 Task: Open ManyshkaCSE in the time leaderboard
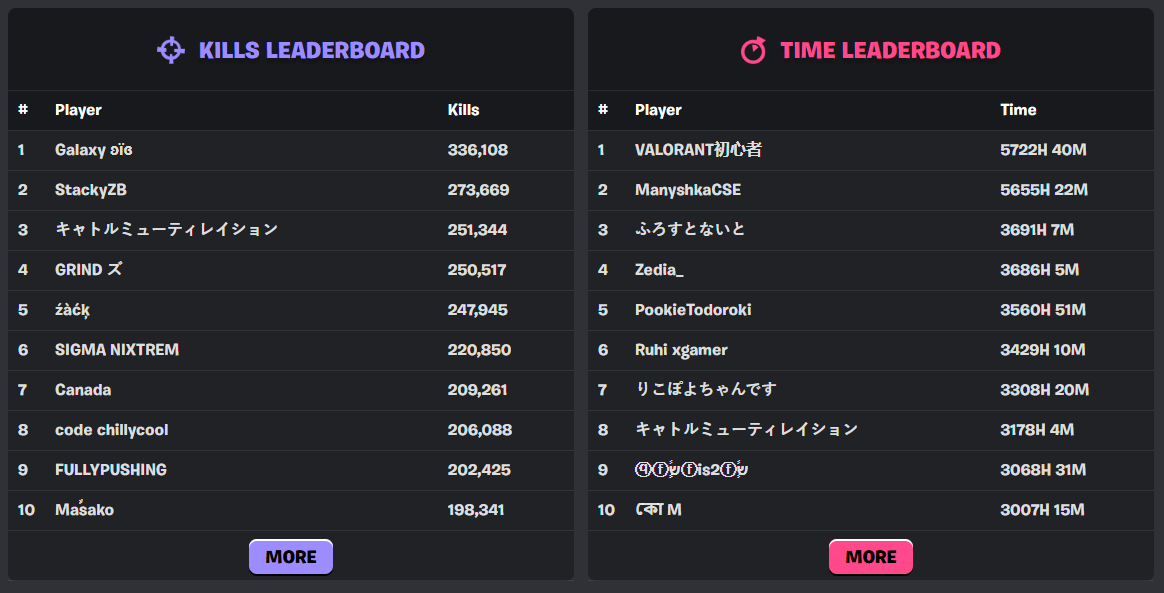tap(688, 190)
